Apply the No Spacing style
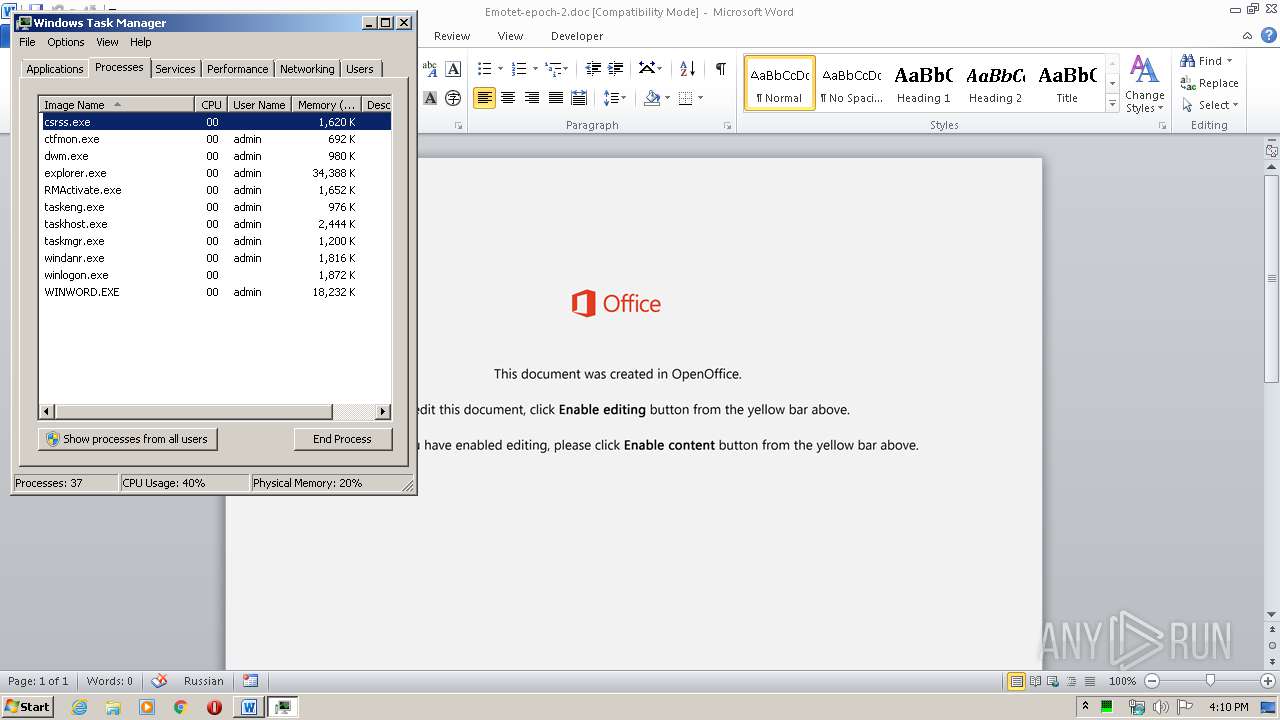 tap(851, 83)
